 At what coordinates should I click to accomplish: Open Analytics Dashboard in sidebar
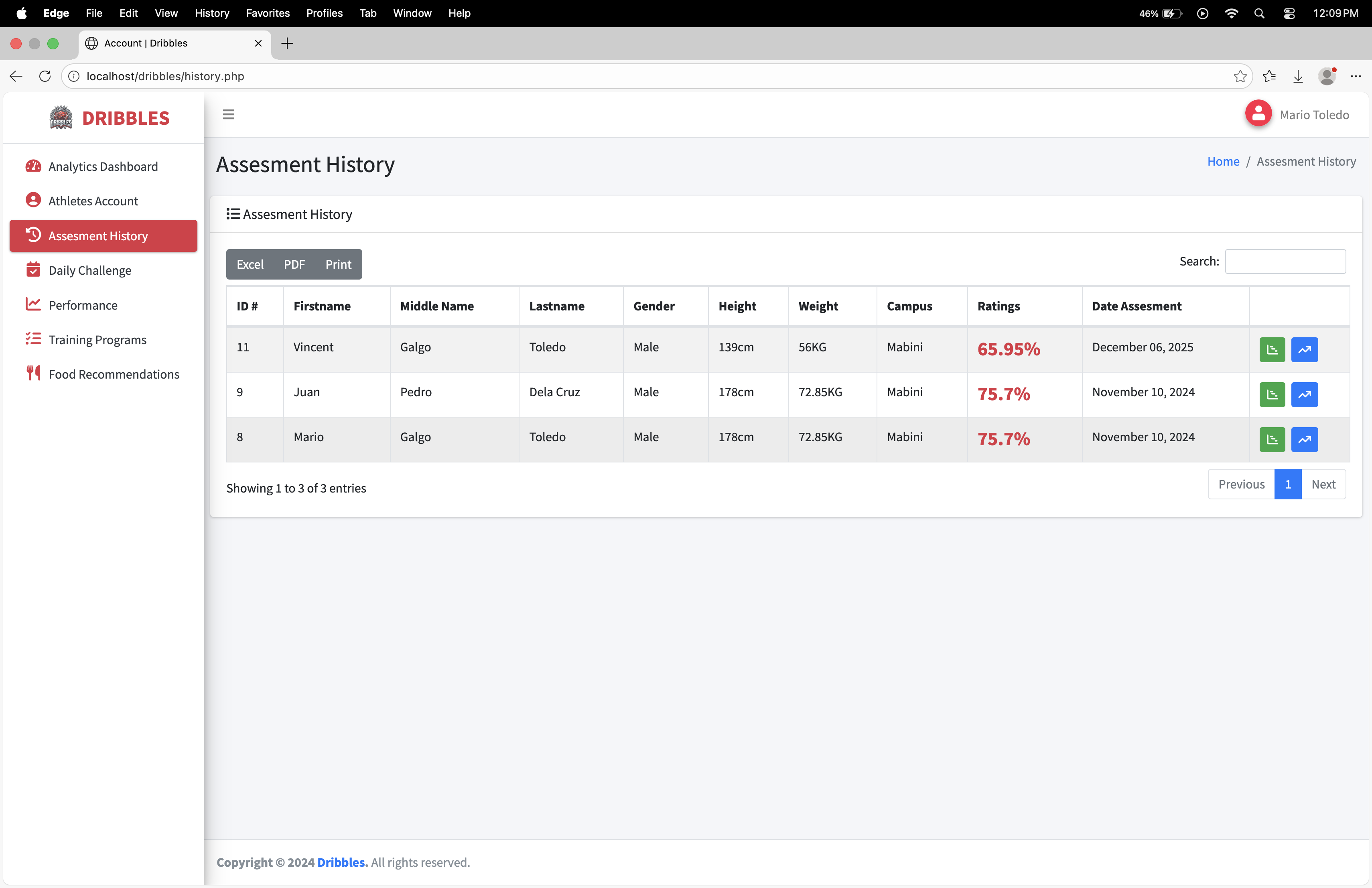pos(103,166)
